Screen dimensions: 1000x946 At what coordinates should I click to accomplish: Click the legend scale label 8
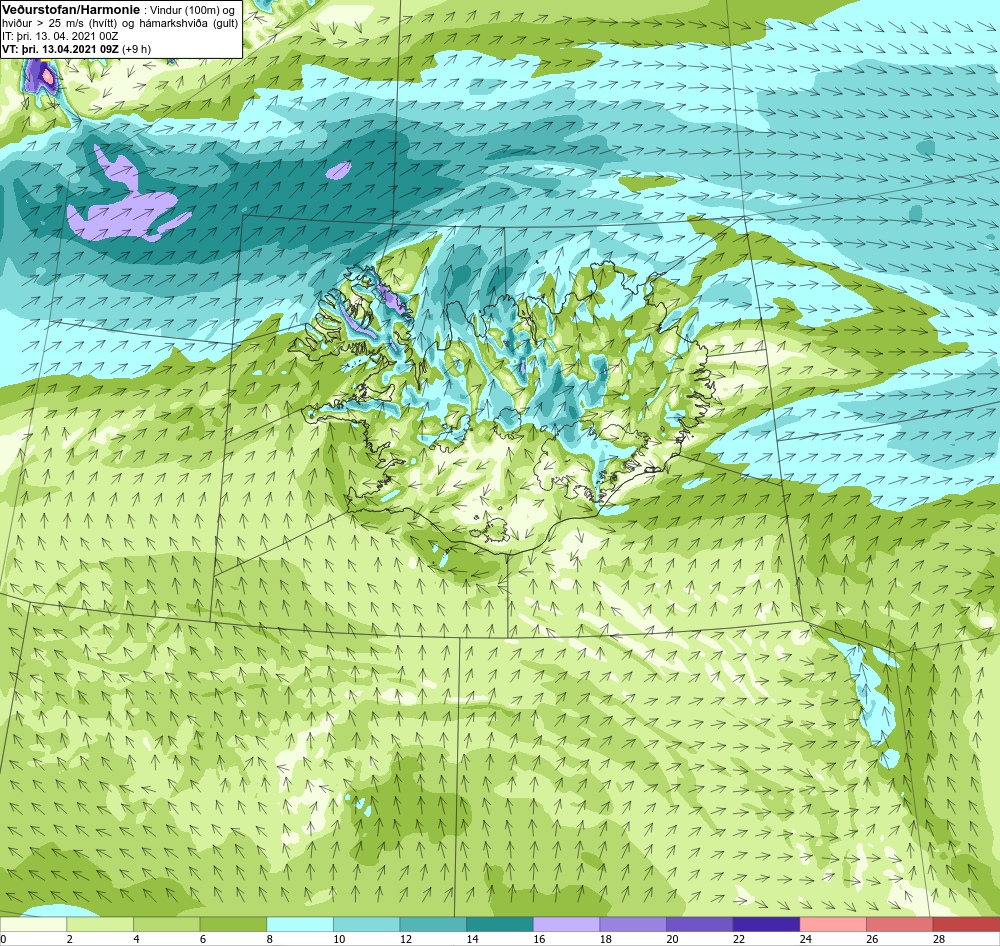pyautogui.click(x=270, y=939)
